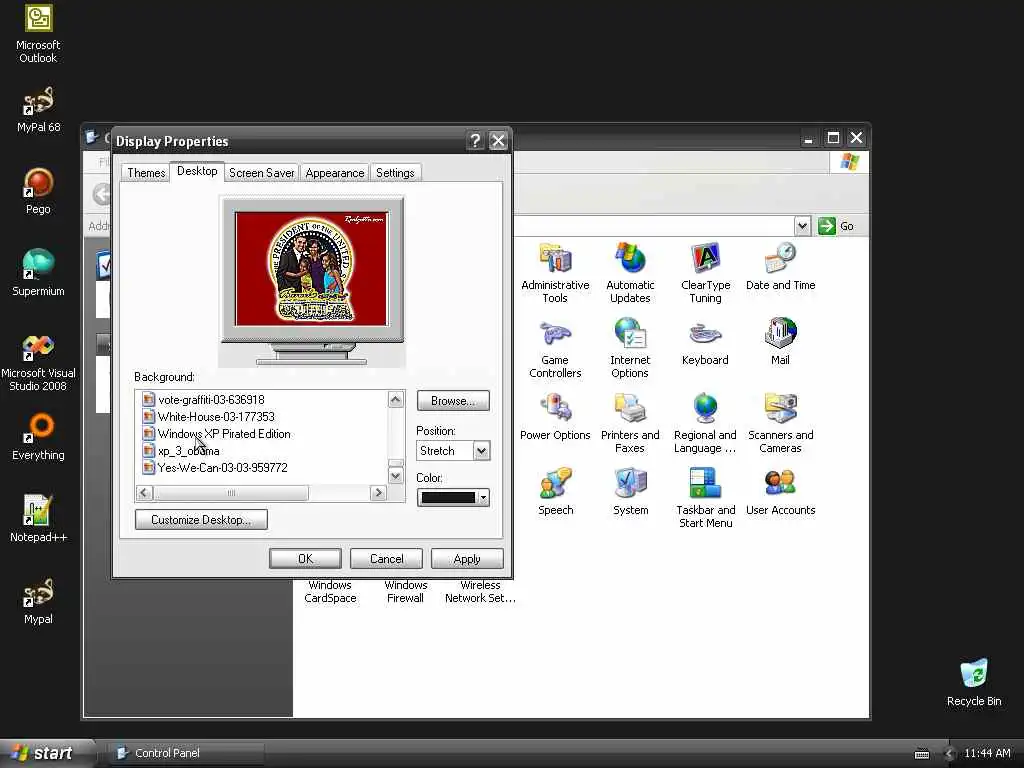Open Windows Firewall applet
Screen dimensions: 1024x768
[x=405, y=592]
